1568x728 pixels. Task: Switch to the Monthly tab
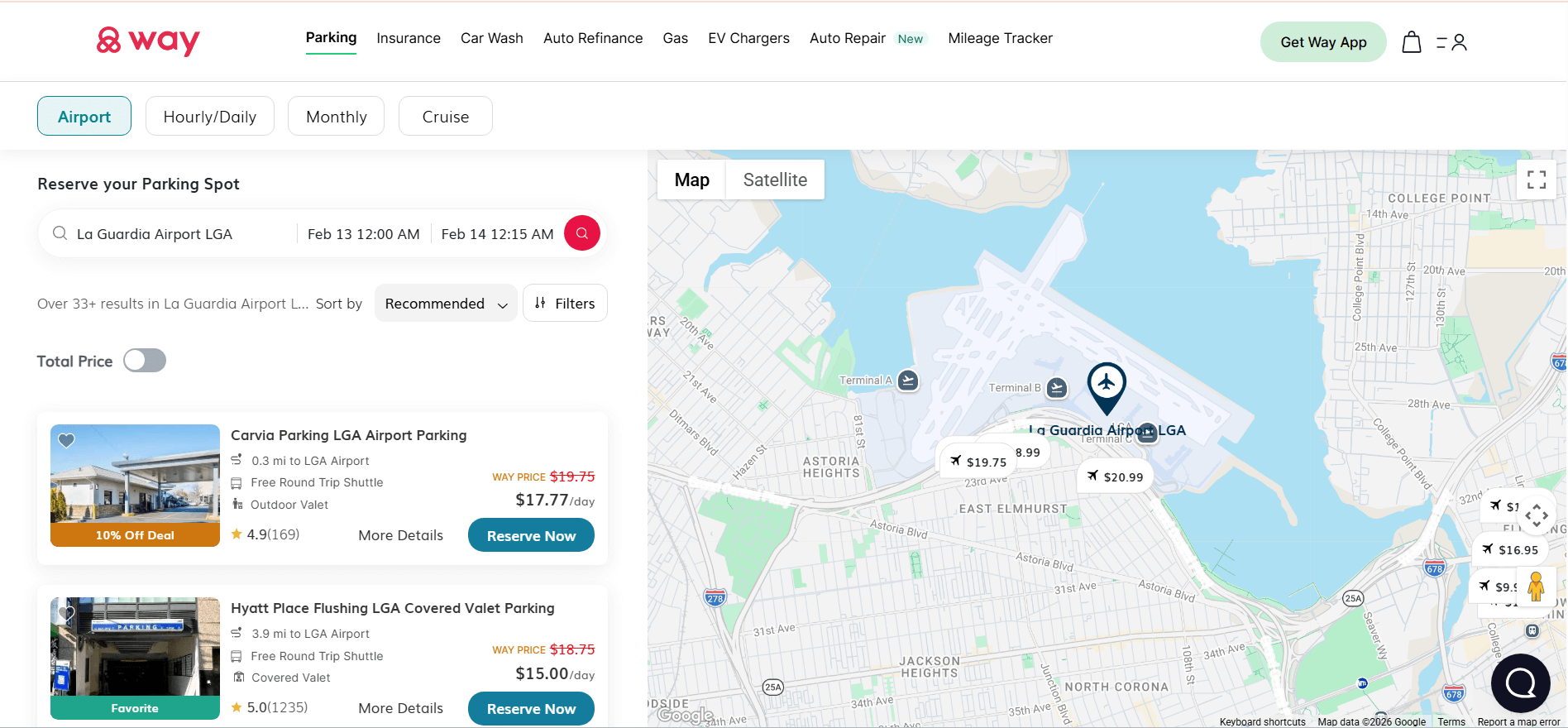[x=336, y=117]
